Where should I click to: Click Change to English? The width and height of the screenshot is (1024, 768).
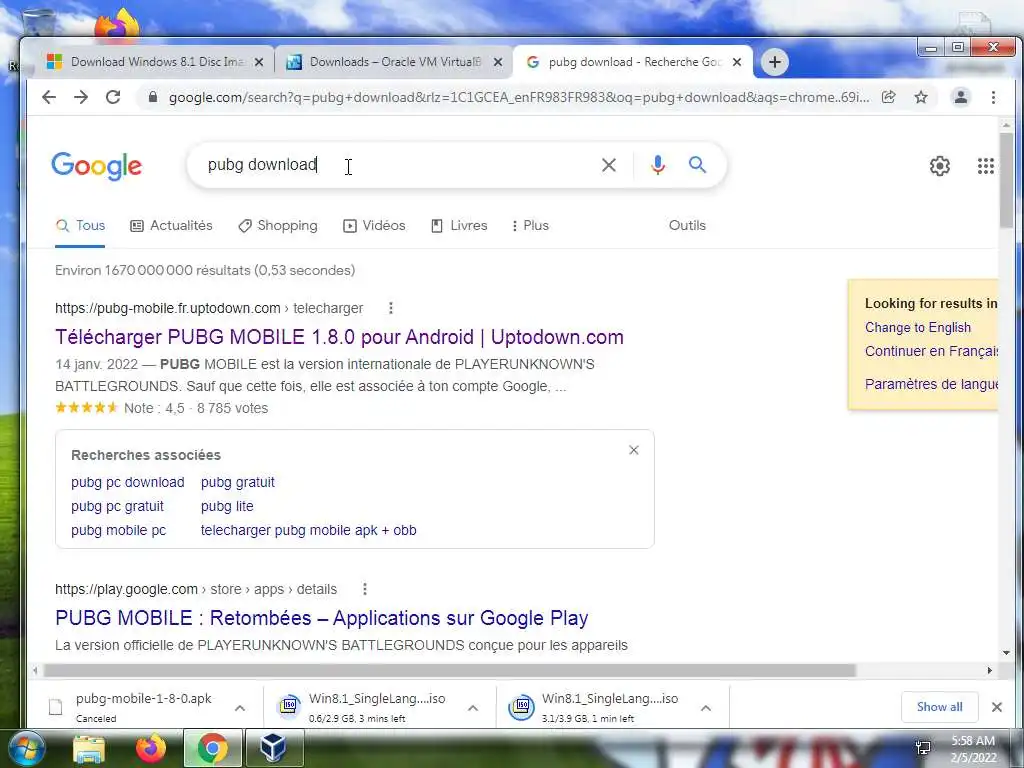(918, 327)
